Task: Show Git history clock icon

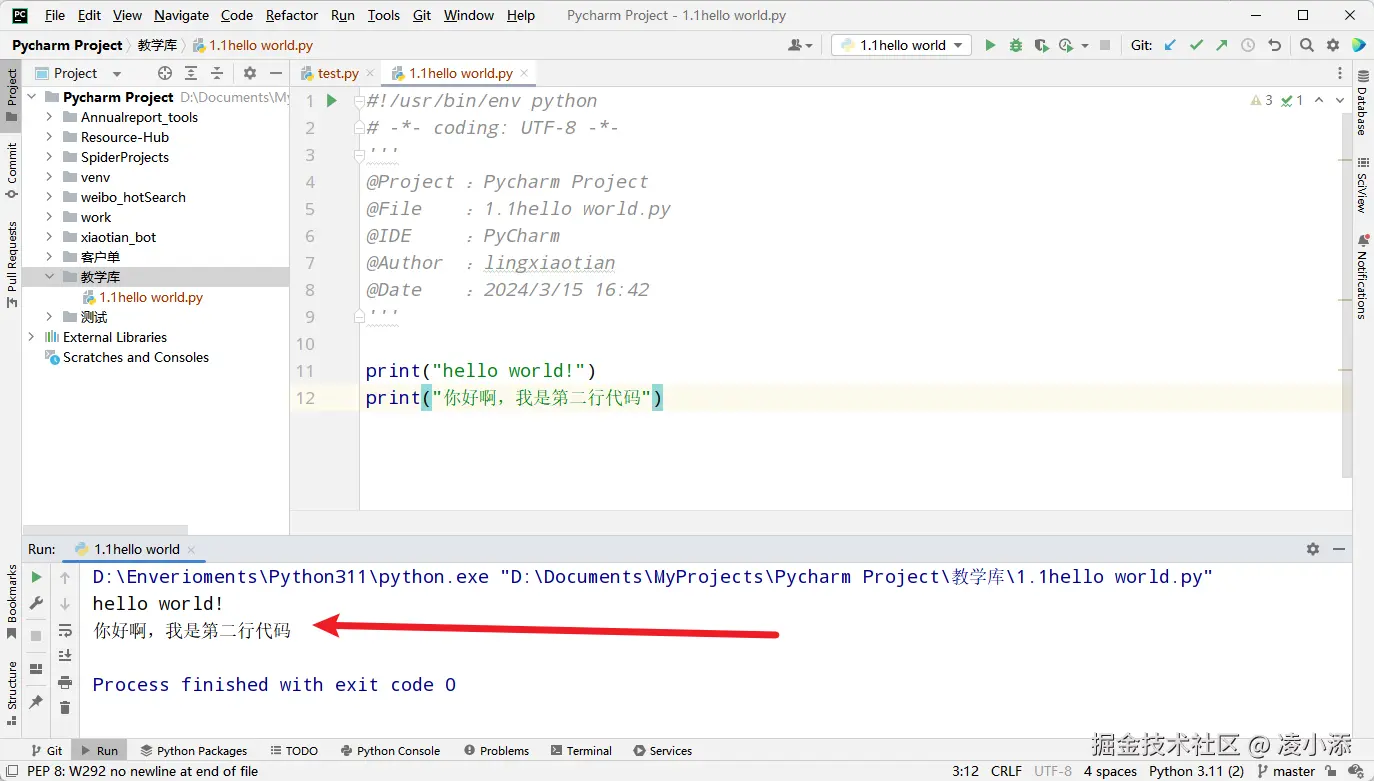Action: 1248,45
